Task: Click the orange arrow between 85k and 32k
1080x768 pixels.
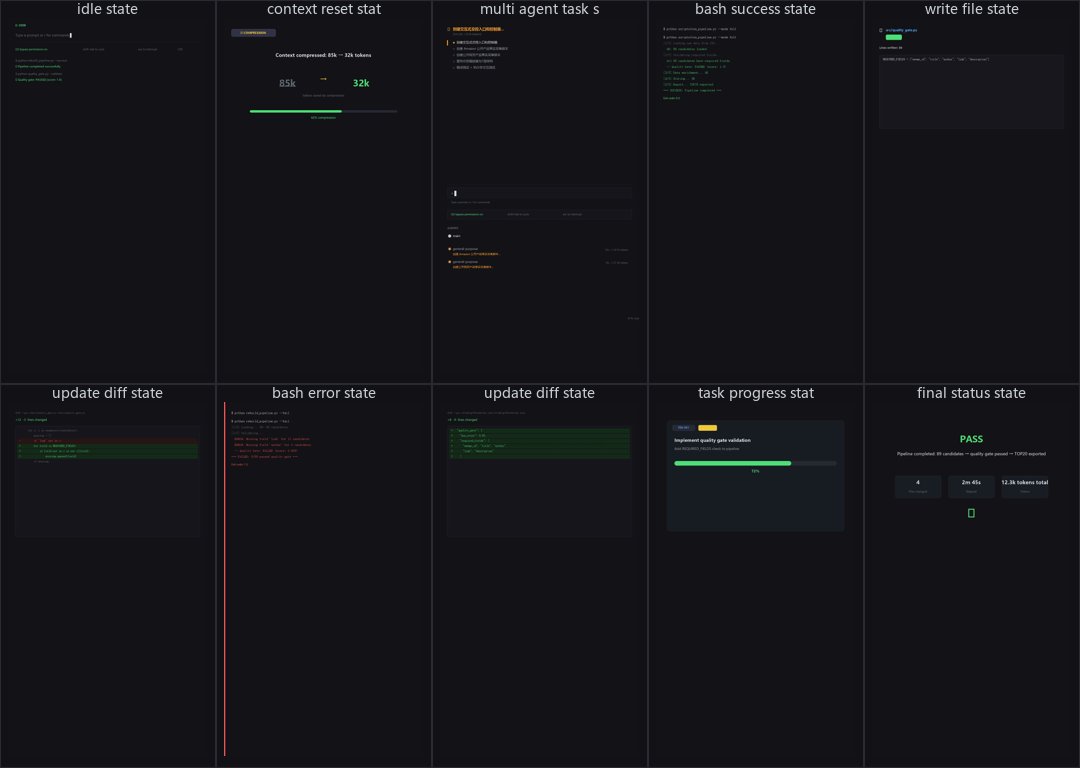Action: (x=323, y=79)
